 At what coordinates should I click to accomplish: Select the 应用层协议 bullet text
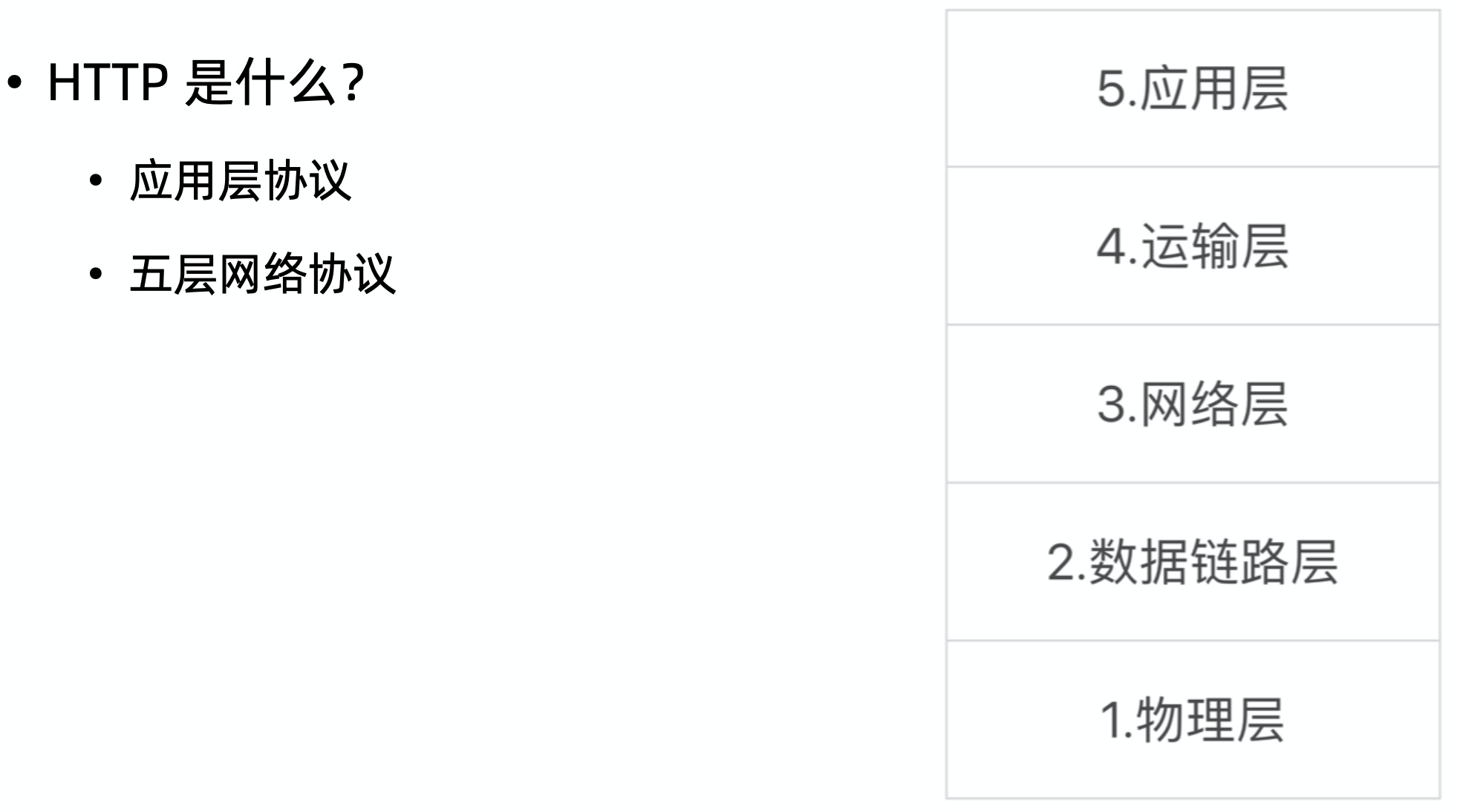tap(241, 180)
